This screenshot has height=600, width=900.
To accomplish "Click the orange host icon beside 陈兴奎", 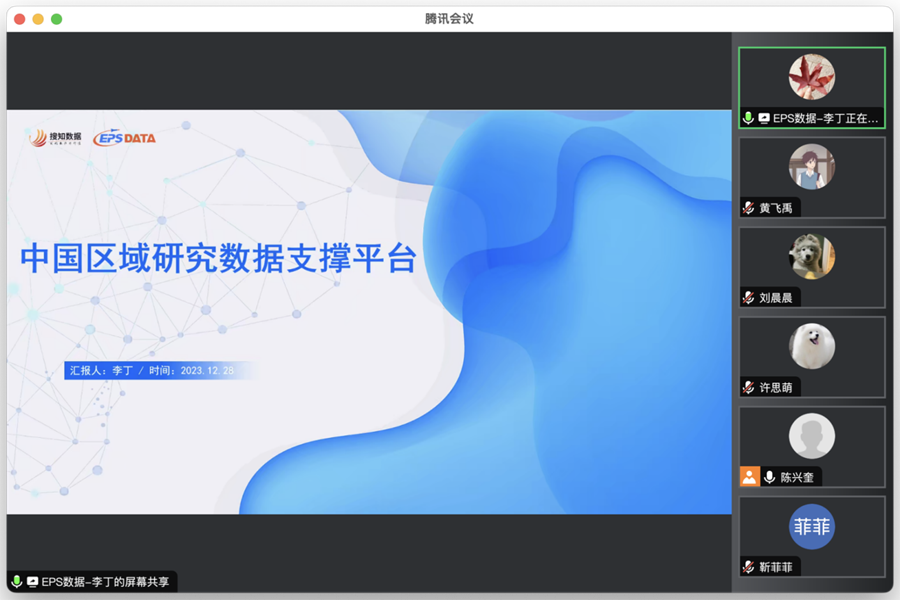I will click(x=749, y=477).
